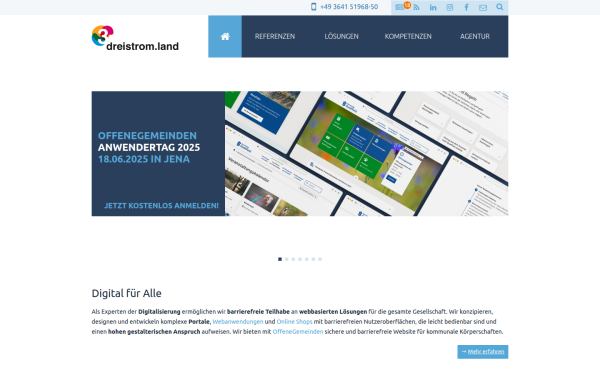
Task: Open the Agentur menu
Action: [x=474, y=36]
